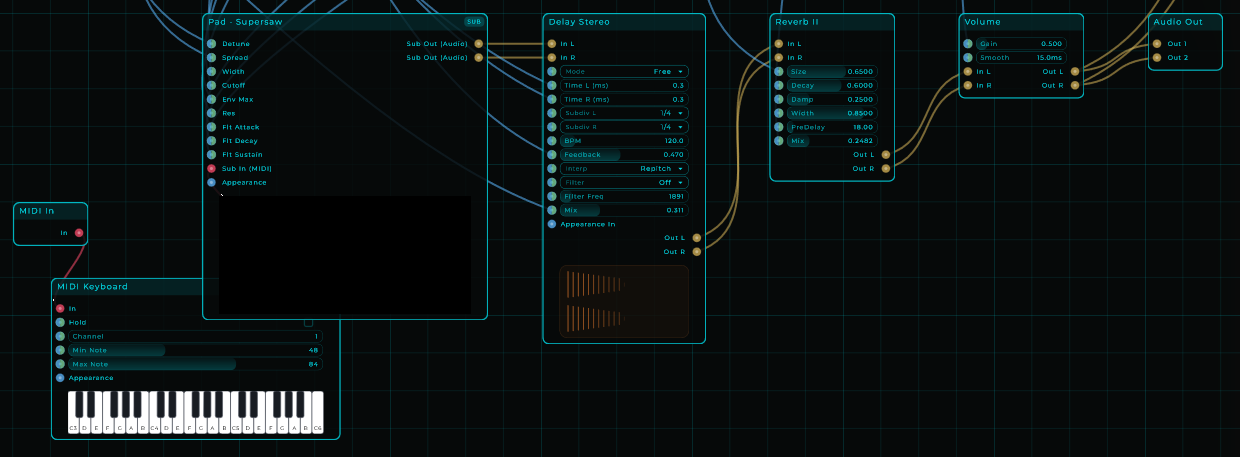This screenshot has width=1240, height=457.
Task: Click the Env Max input port on Pad - Supersaw
Action: pyautogui.click(x=211, y=99)
